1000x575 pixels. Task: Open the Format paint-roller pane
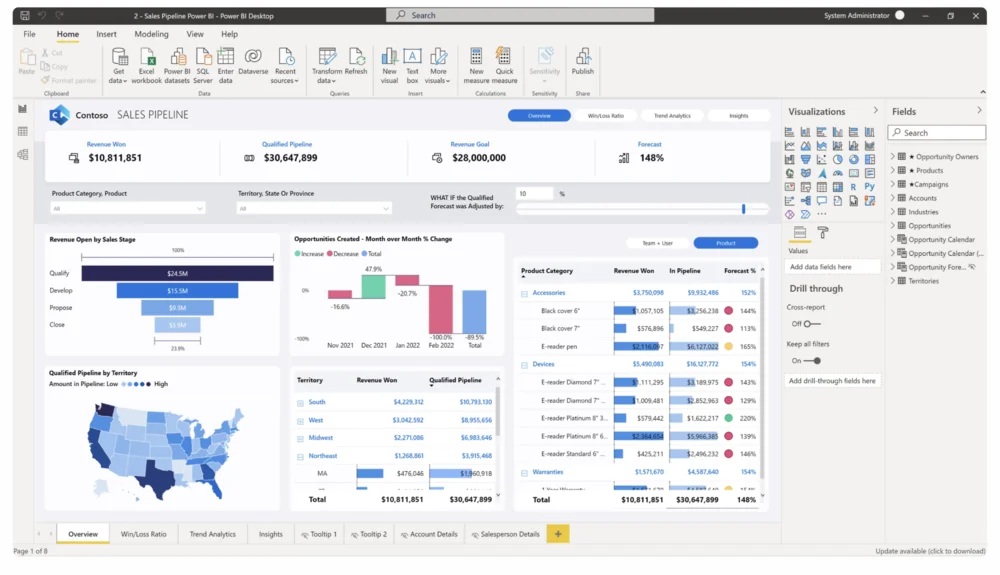[x=823, y=233]
